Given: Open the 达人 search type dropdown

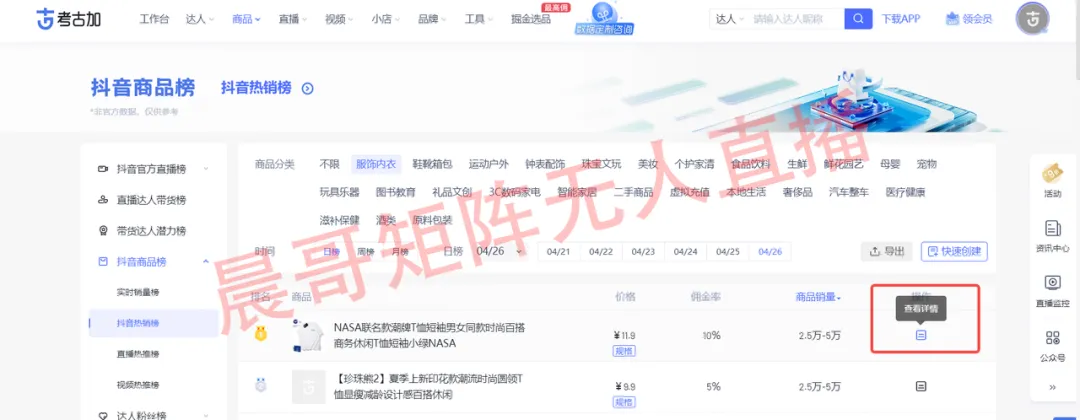Looking at the screenshot, I should pyautogui.click(x=730, y=19).
